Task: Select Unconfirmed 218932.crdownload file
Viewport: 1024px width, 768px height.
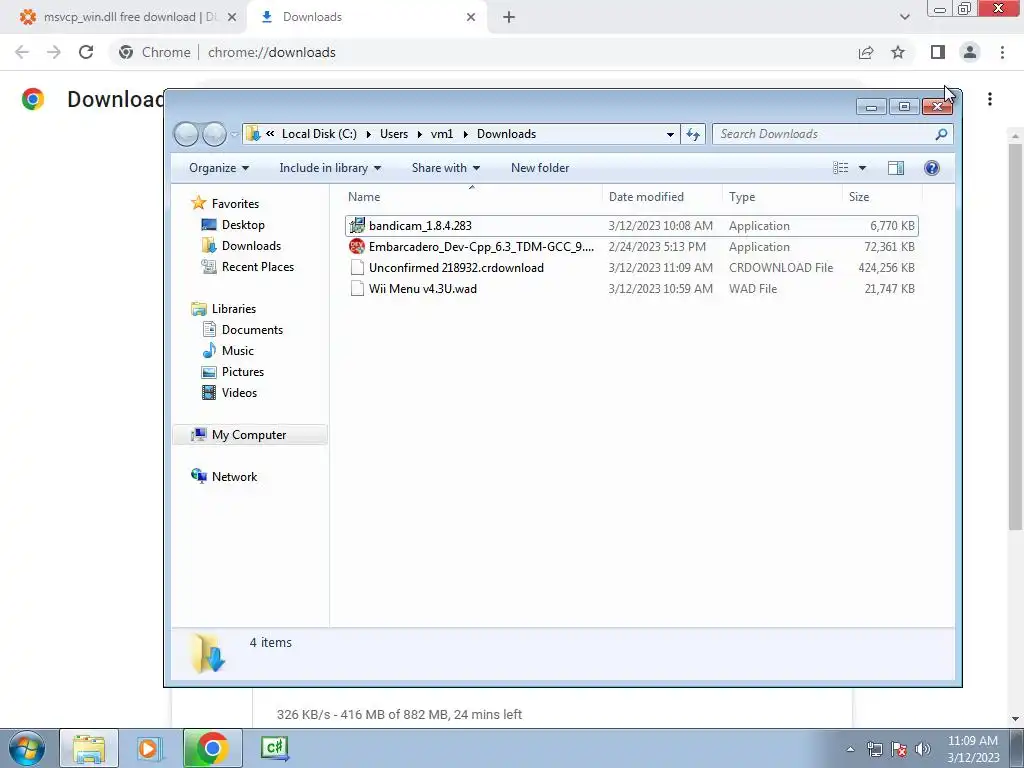Action: 632,268
